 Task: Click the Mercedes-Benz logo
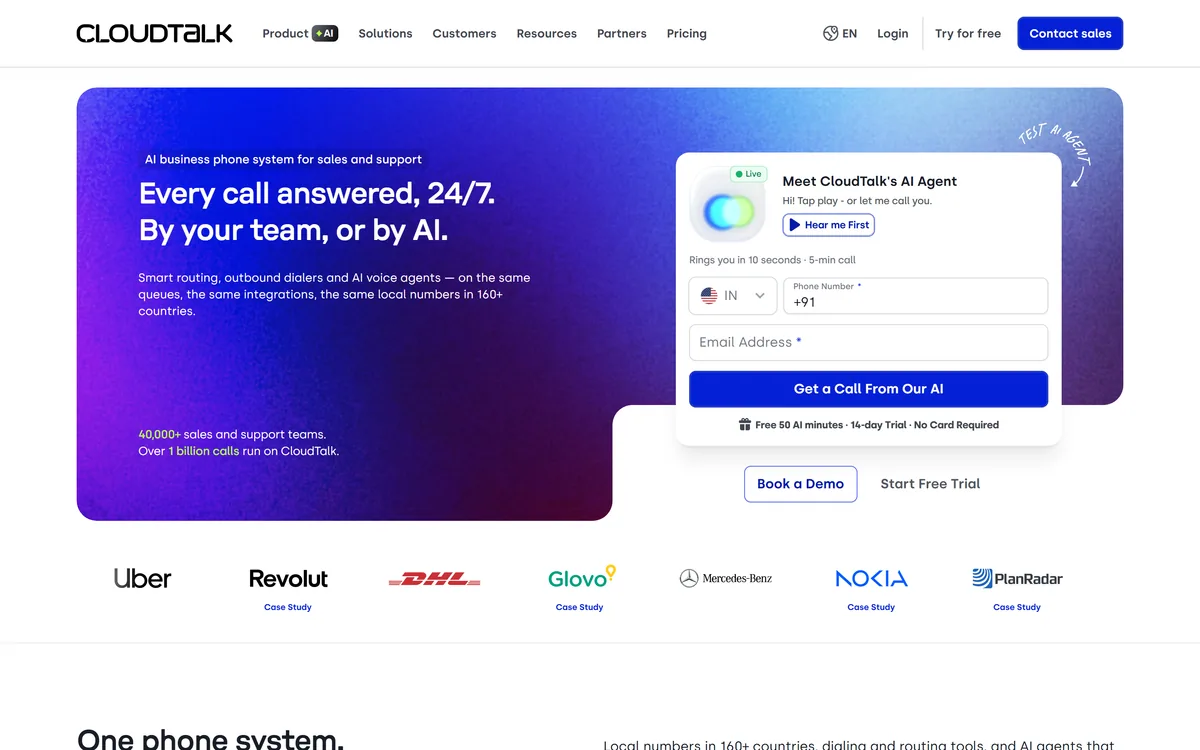[x=726, y=578]
